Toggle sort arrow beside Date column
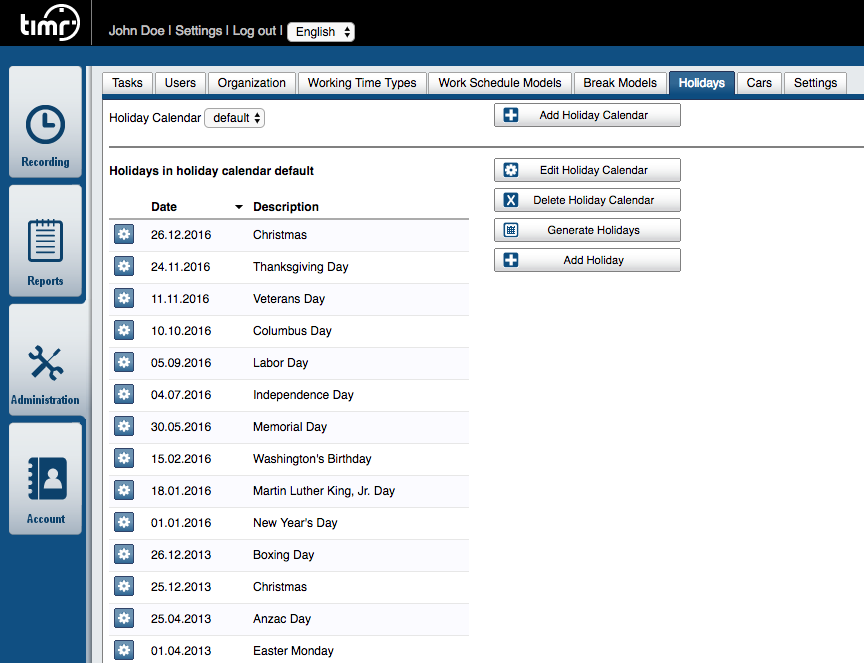This screenshot has width=864, height=663. coord(238,207)
